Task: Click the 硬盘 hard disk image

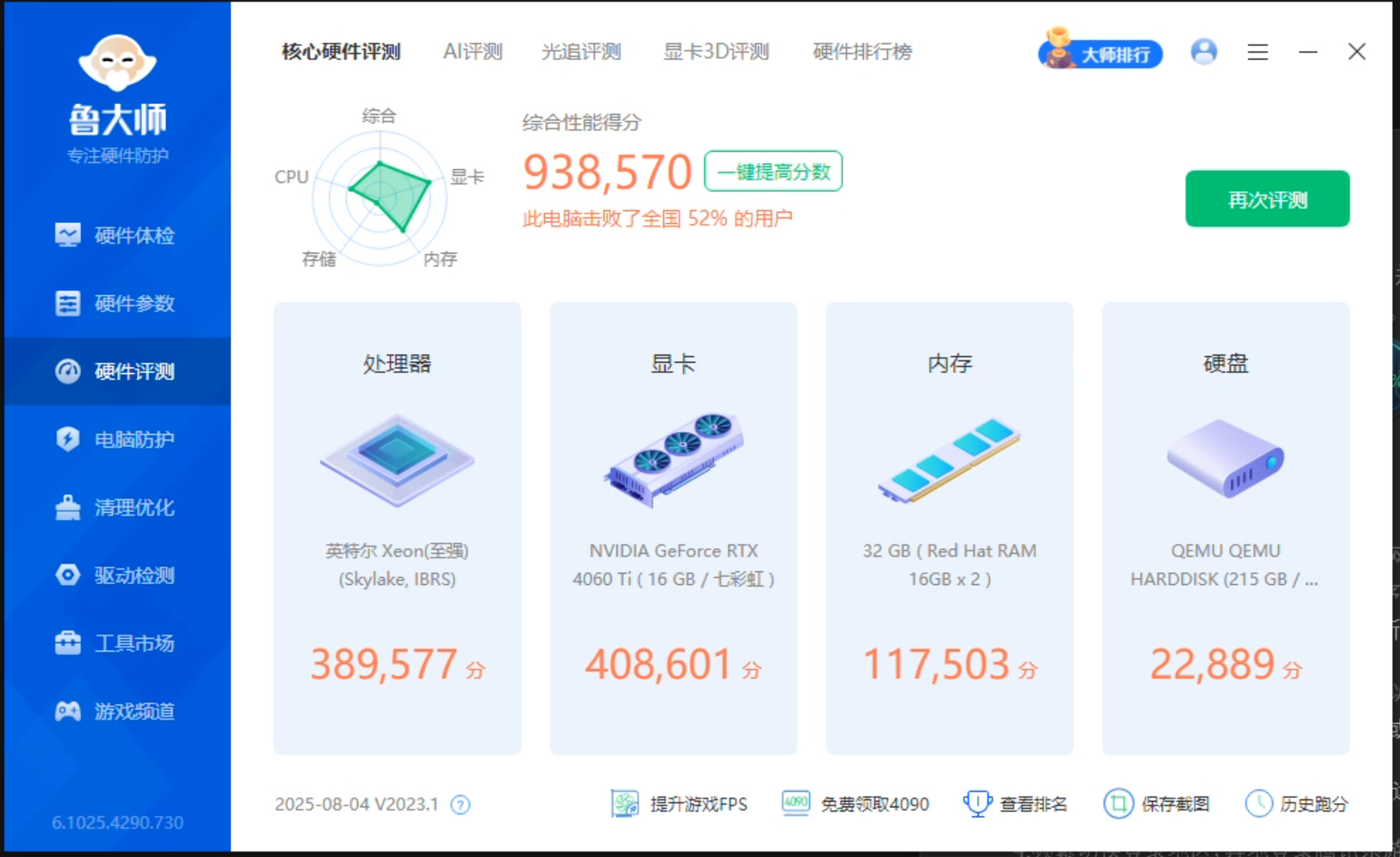Action: point(1226,458)
